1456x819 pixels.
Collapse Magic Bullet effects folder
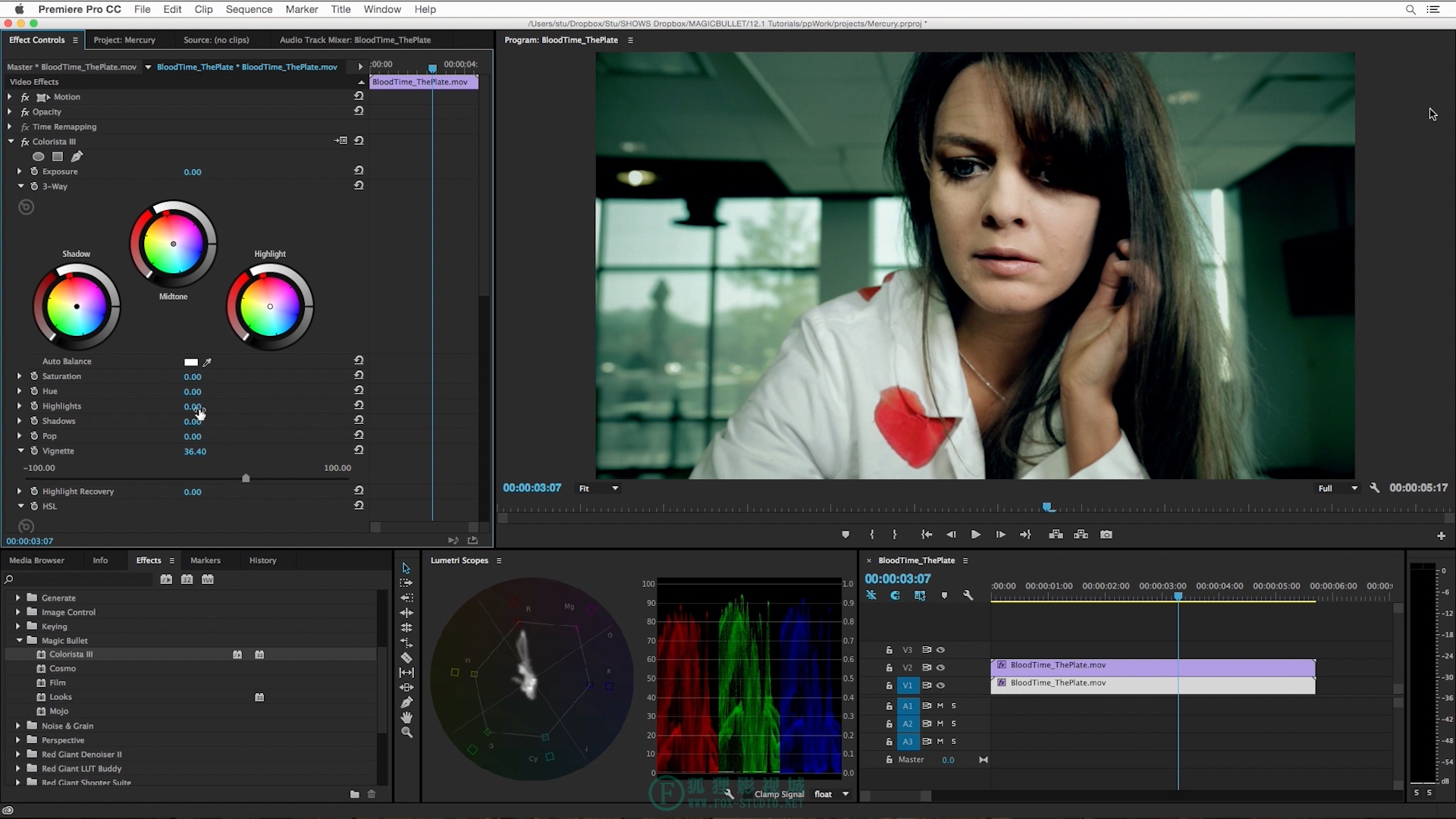click(19, 641)
